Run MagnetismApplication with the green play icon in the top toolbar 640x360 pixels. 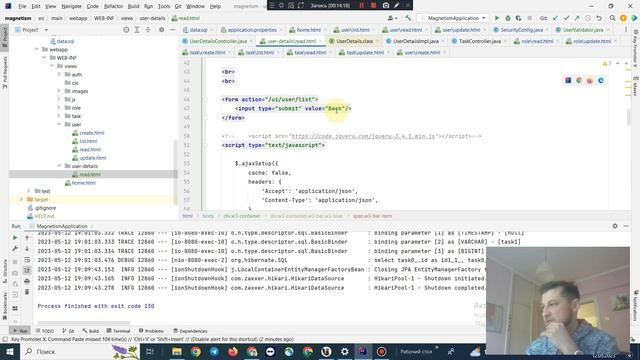pos(497,18)
